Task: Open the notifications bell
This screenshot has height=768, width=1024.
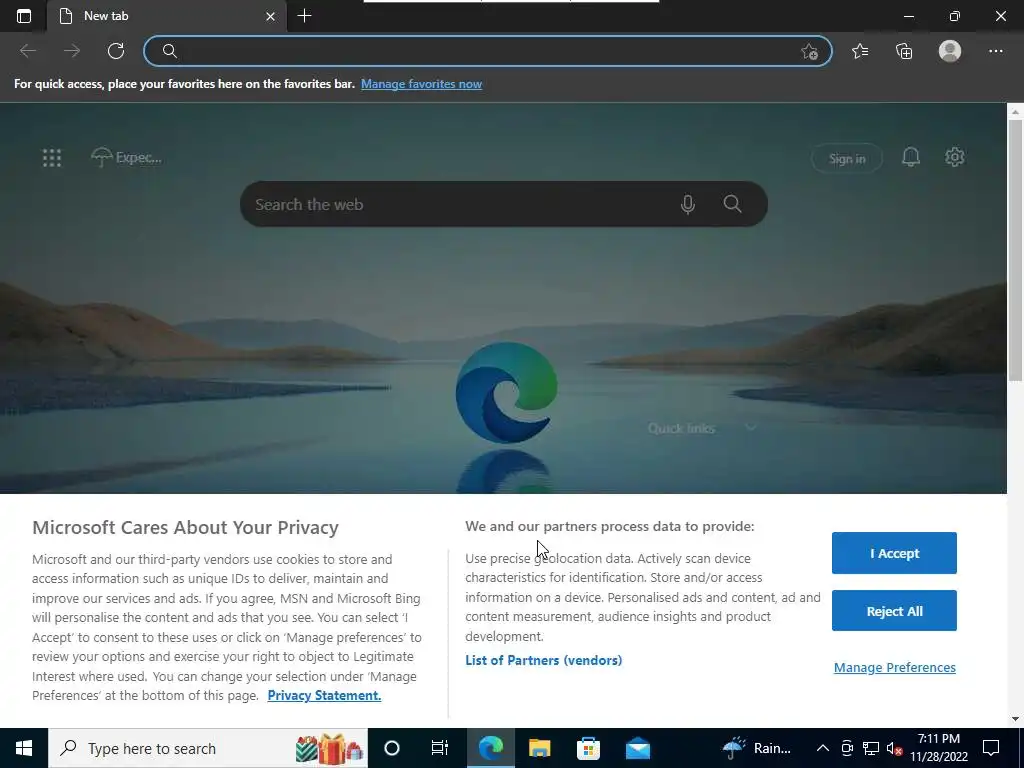Action: [x=910, y=157]
